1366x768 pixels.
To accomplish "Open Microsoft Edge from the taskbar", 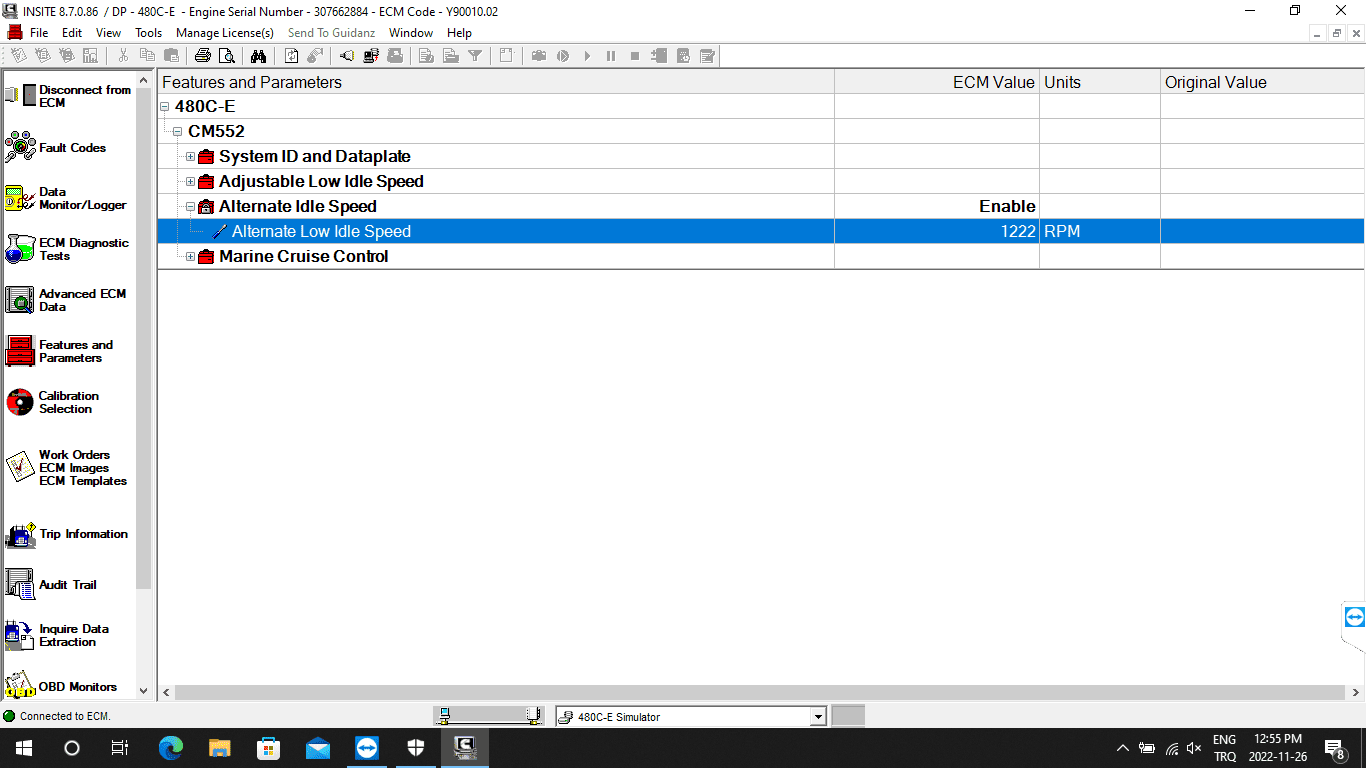I will (171, 748).
